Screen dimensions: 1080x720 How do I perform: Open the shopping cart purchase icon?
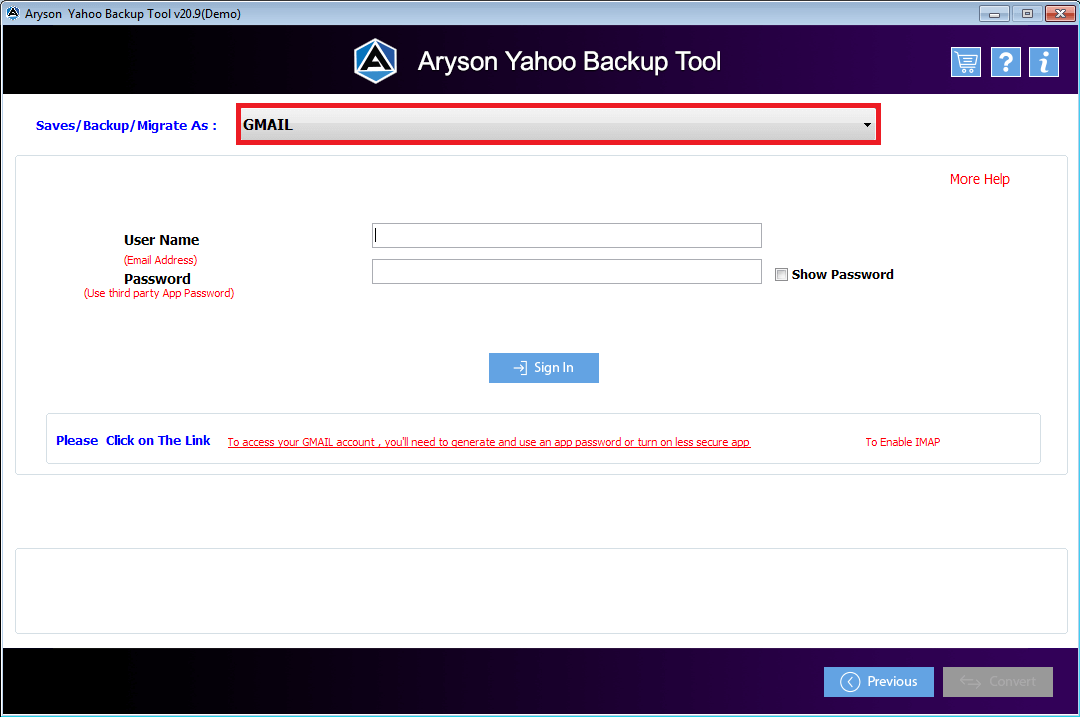coord(966,63)
